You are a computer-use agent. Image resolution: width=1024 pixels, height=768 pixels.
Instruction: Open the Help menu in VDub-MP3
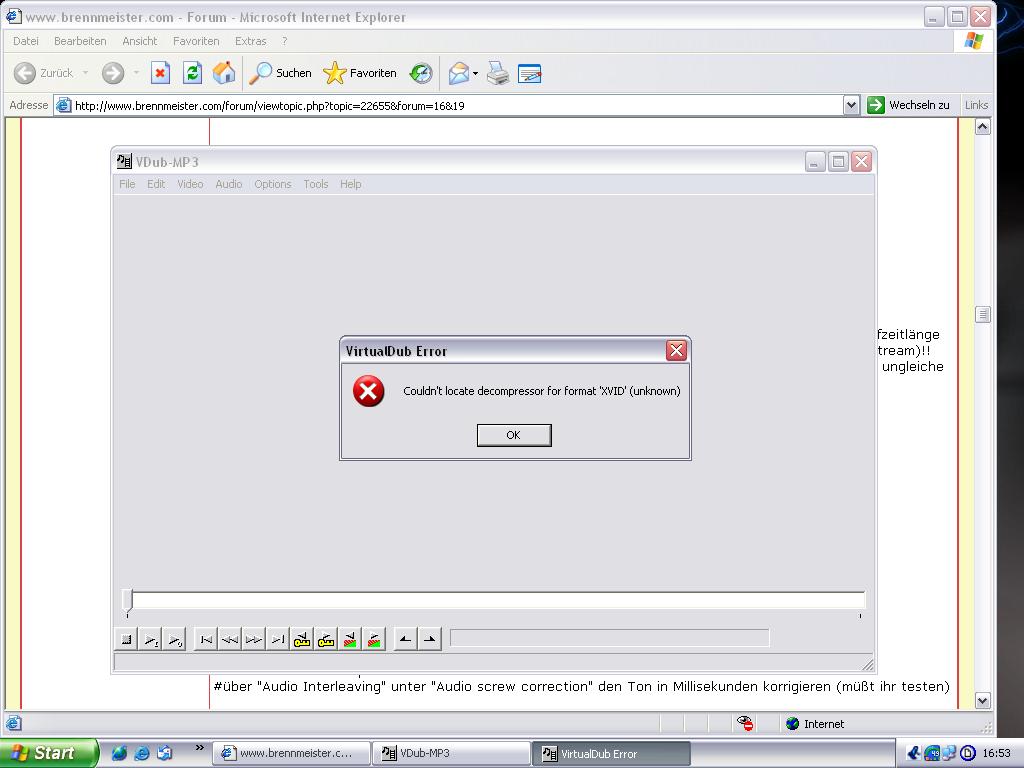tap(351, 184)
